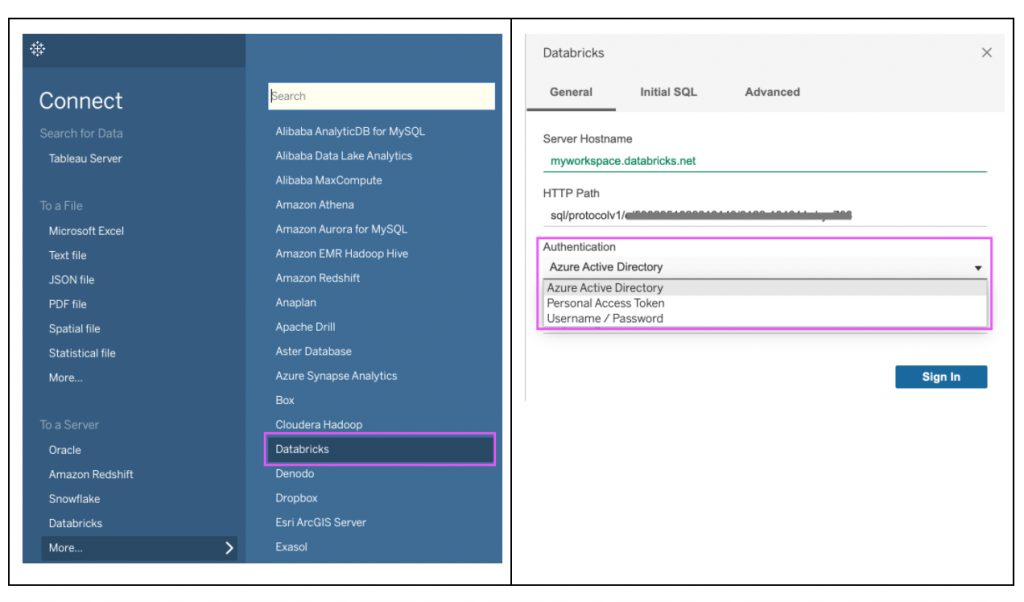Open the Authentication dropdown arrow

(978, 268)
